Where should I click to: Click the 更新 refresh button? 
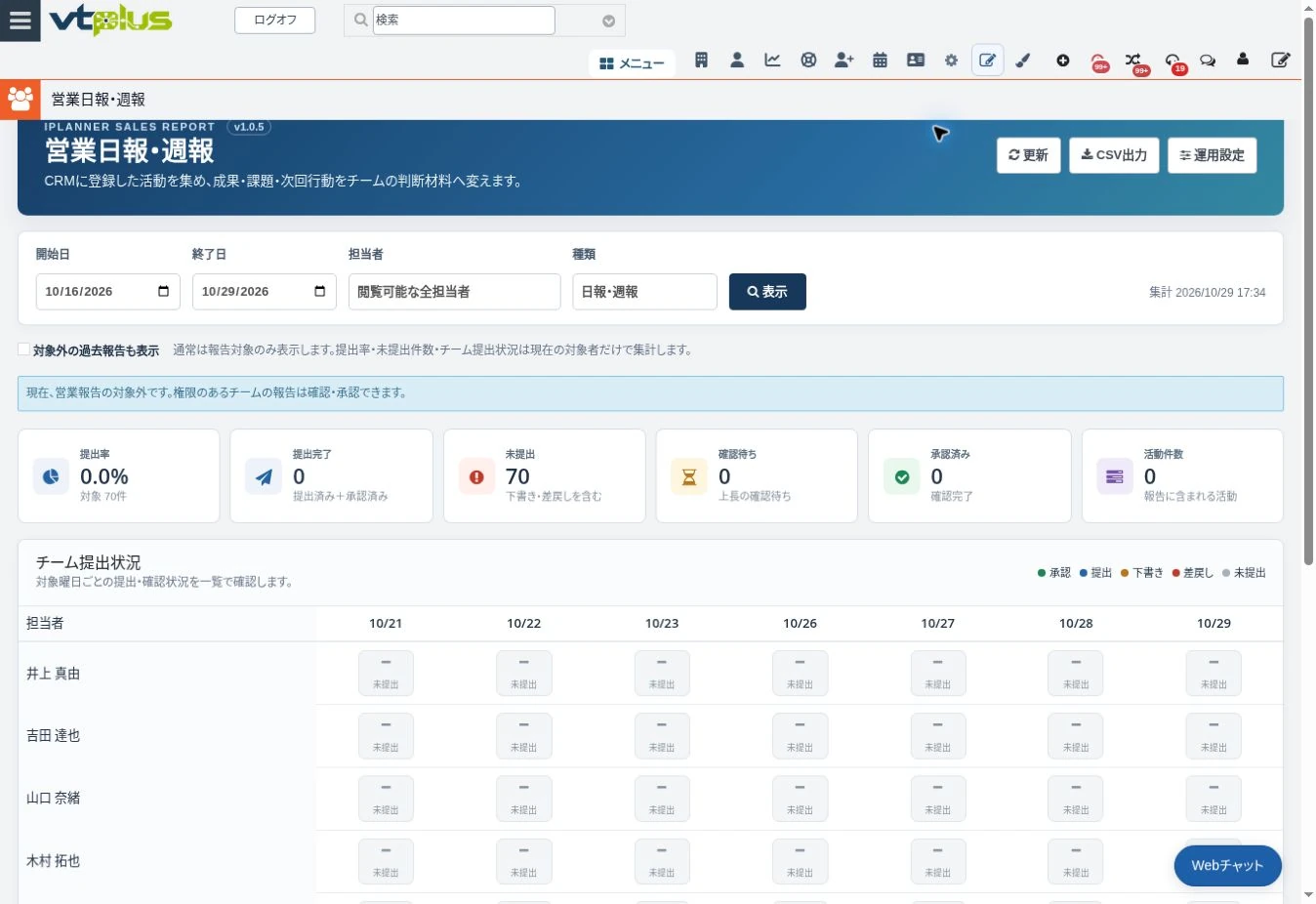pos(1028,155)
